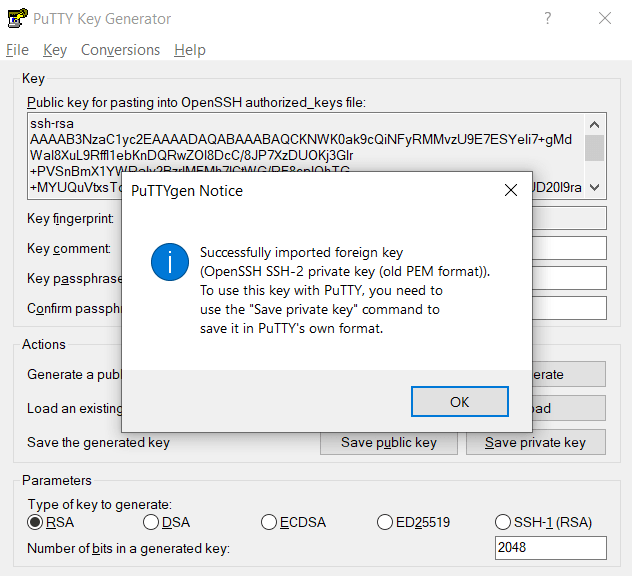Click the Confirm passphrase field's visible end

click(x=569, y=308)
